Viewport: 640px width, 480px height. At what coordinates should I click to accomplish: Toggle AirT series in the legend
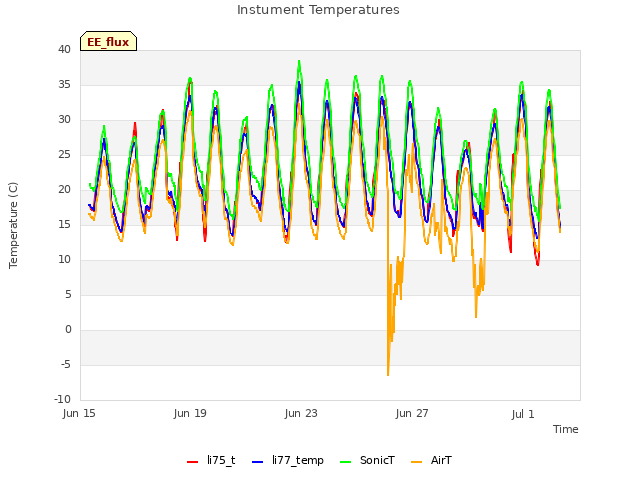point(431,460)
